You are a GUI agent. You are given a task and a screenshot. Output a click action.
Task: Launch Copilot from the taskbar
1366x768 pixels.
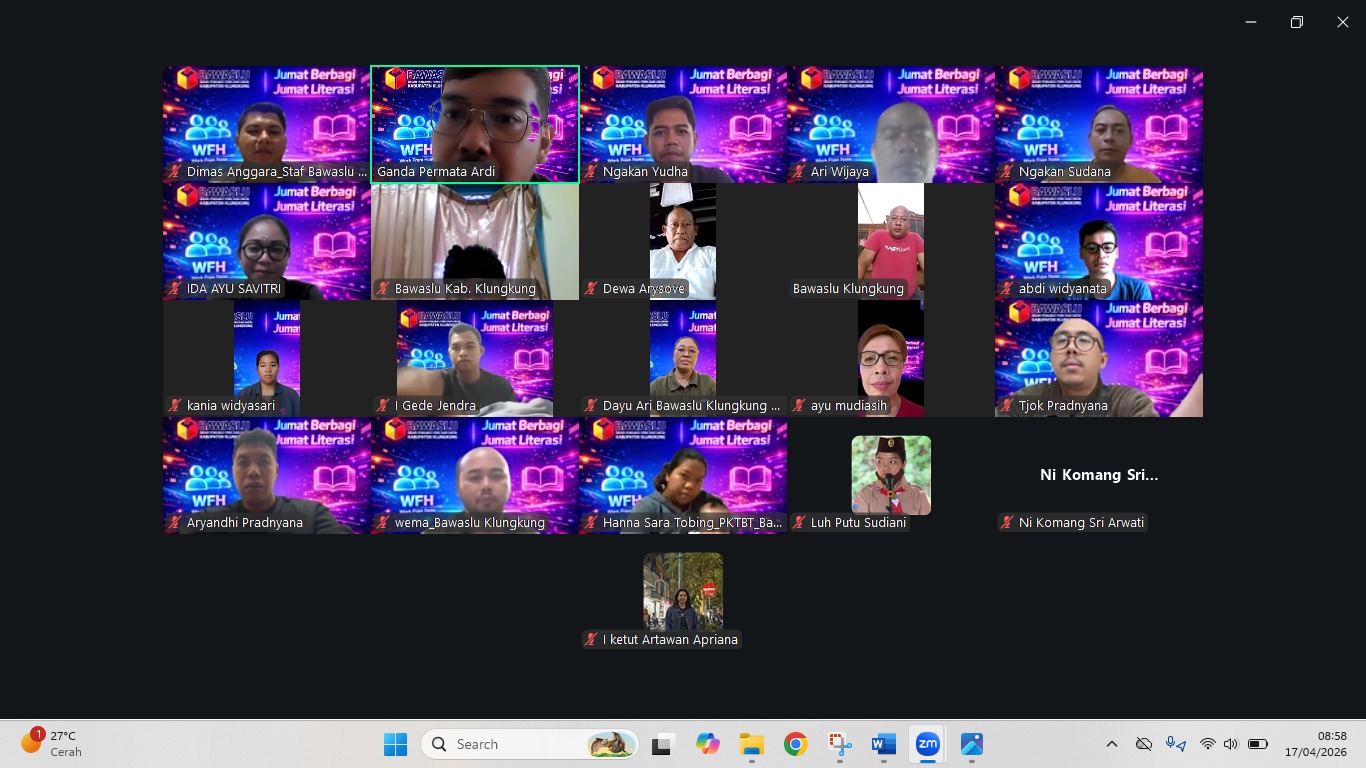(708, 744)
